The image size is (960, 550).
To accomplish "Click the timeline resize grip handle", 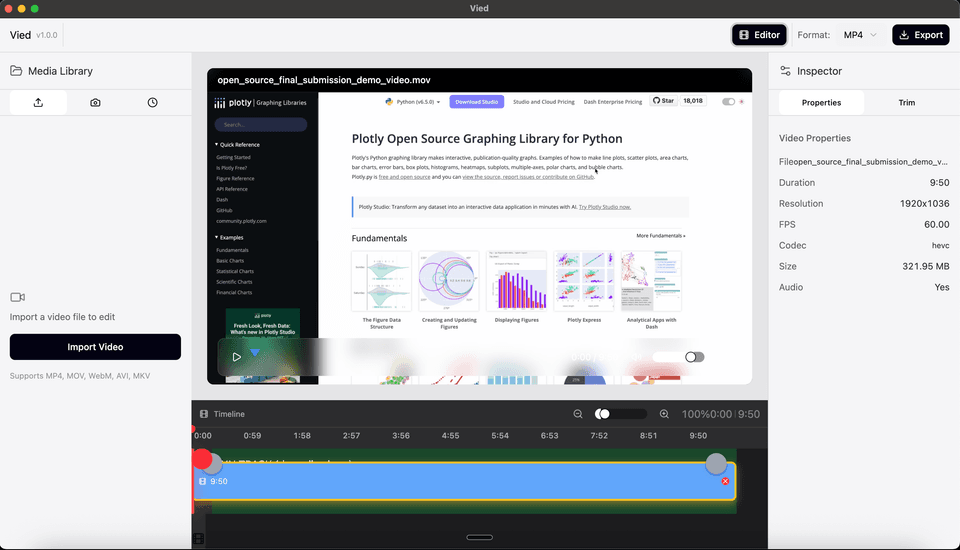I will point(479,538).
